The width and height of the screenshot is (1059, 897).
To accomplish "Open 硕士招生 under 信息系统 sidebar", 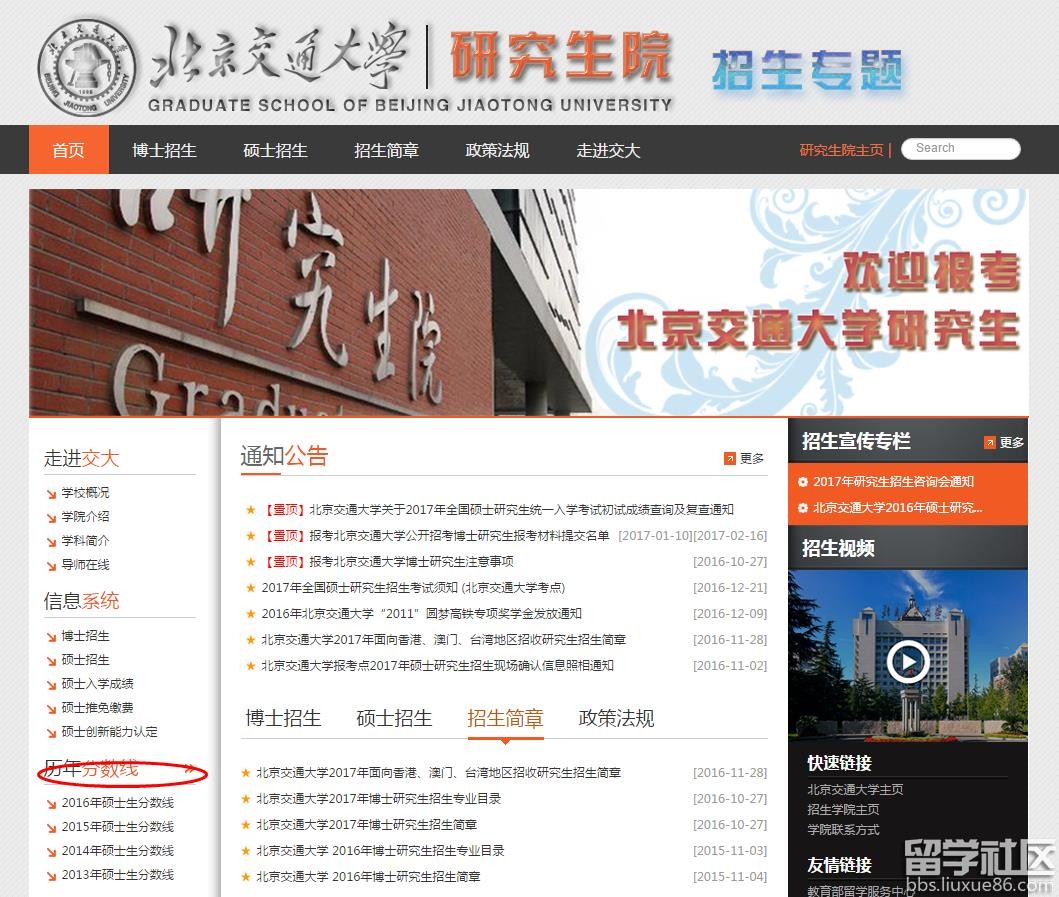I will click(x=85, y=660).
